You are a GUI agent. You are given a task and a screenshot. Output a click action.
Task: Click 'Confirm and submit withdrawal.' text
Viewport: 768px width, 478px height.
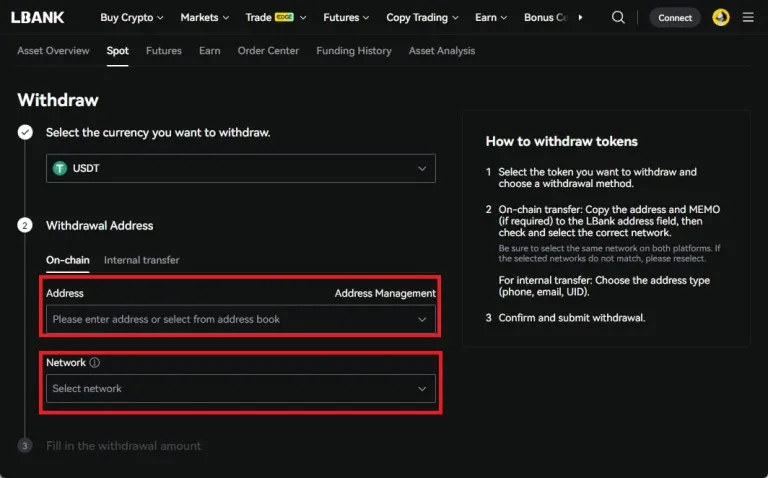[x=572, y=318]
